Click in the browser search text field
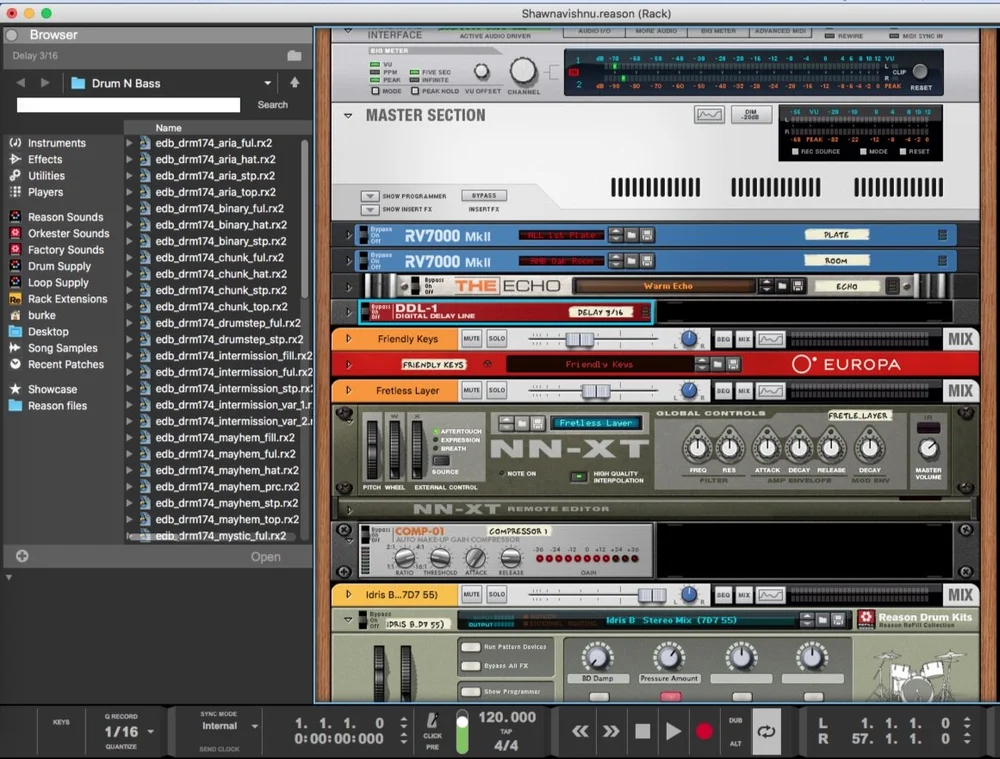Viewport: 1000px width, 759px height. pos(128,105)
